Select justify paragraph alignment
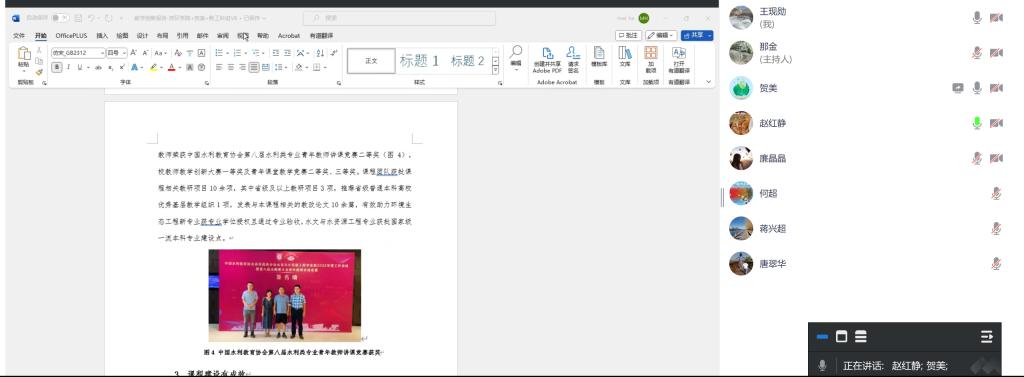This screenshot has width=1024, height=377. (x=254, y=67)
